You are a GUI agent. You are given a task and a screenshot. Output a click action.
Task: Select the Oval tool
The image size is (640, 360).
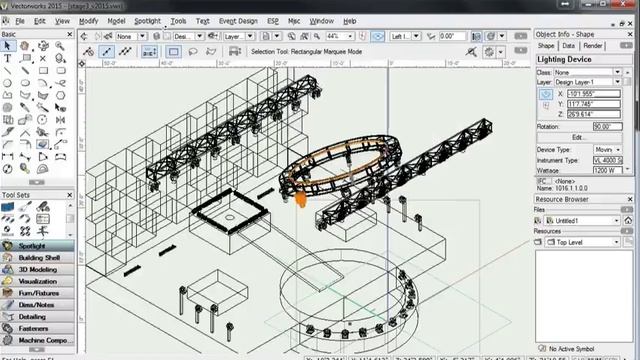tap(25, 83)
